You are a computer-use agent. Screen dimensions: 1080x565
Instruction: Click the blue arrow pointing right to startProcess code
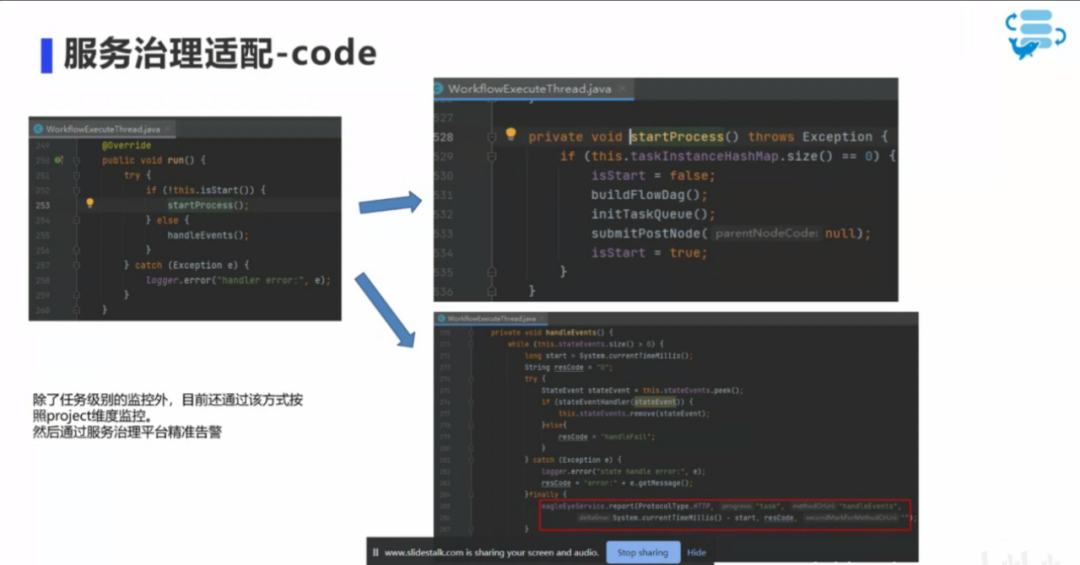[x=390, y=203]
